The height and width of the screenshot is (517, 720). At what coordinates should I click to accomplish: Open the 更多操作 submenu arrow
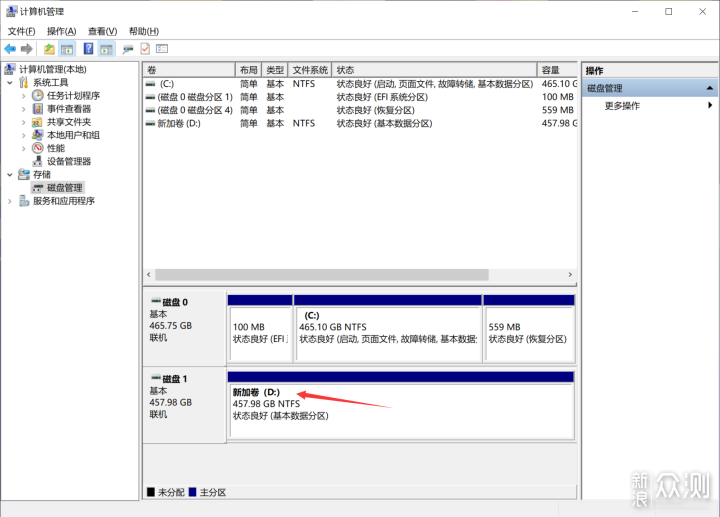click(x=710, y=105)
